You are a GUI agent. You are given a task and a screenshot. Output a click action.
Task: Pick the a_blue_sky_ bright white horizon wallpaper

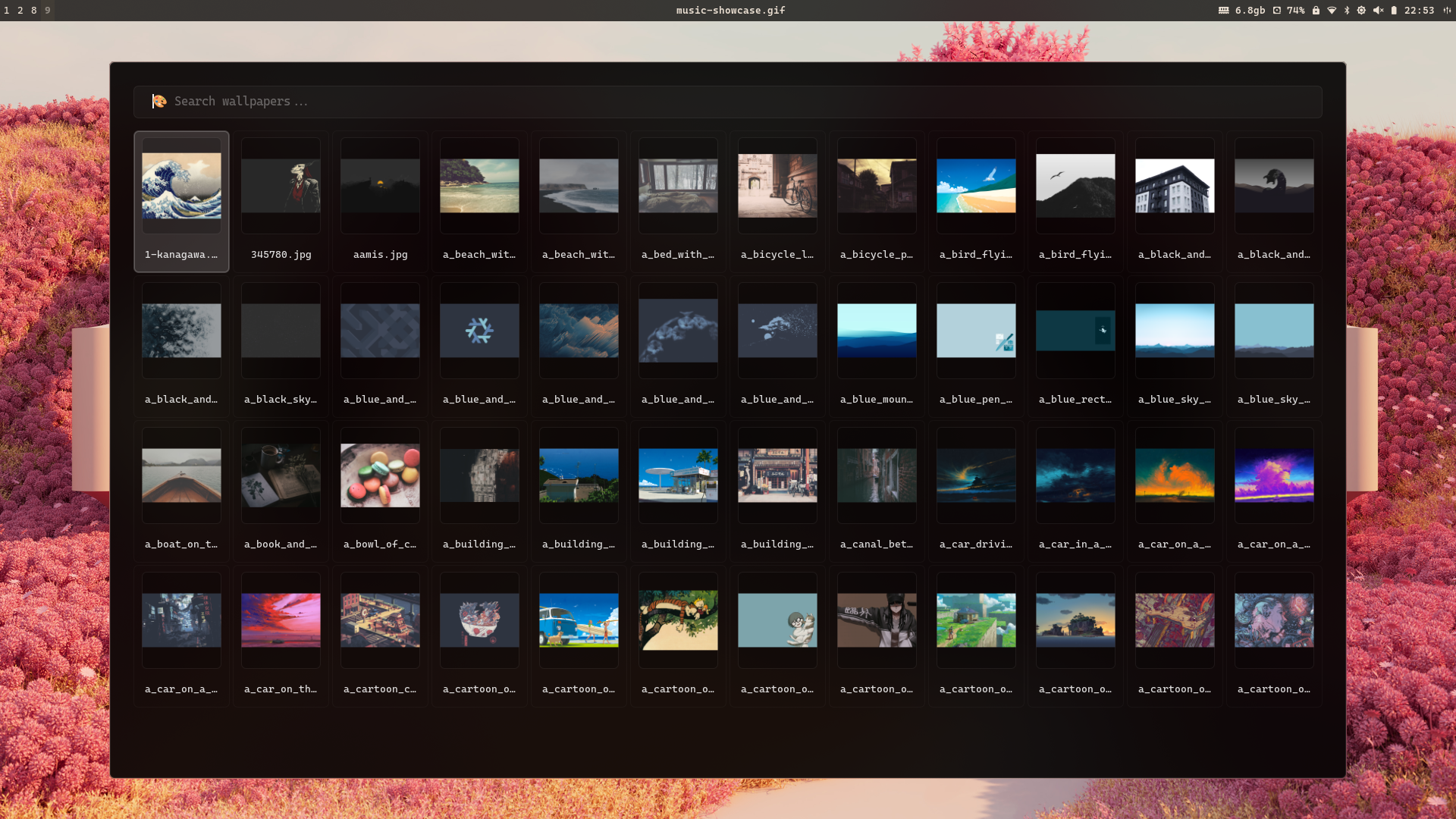[x=1175, y=347]
